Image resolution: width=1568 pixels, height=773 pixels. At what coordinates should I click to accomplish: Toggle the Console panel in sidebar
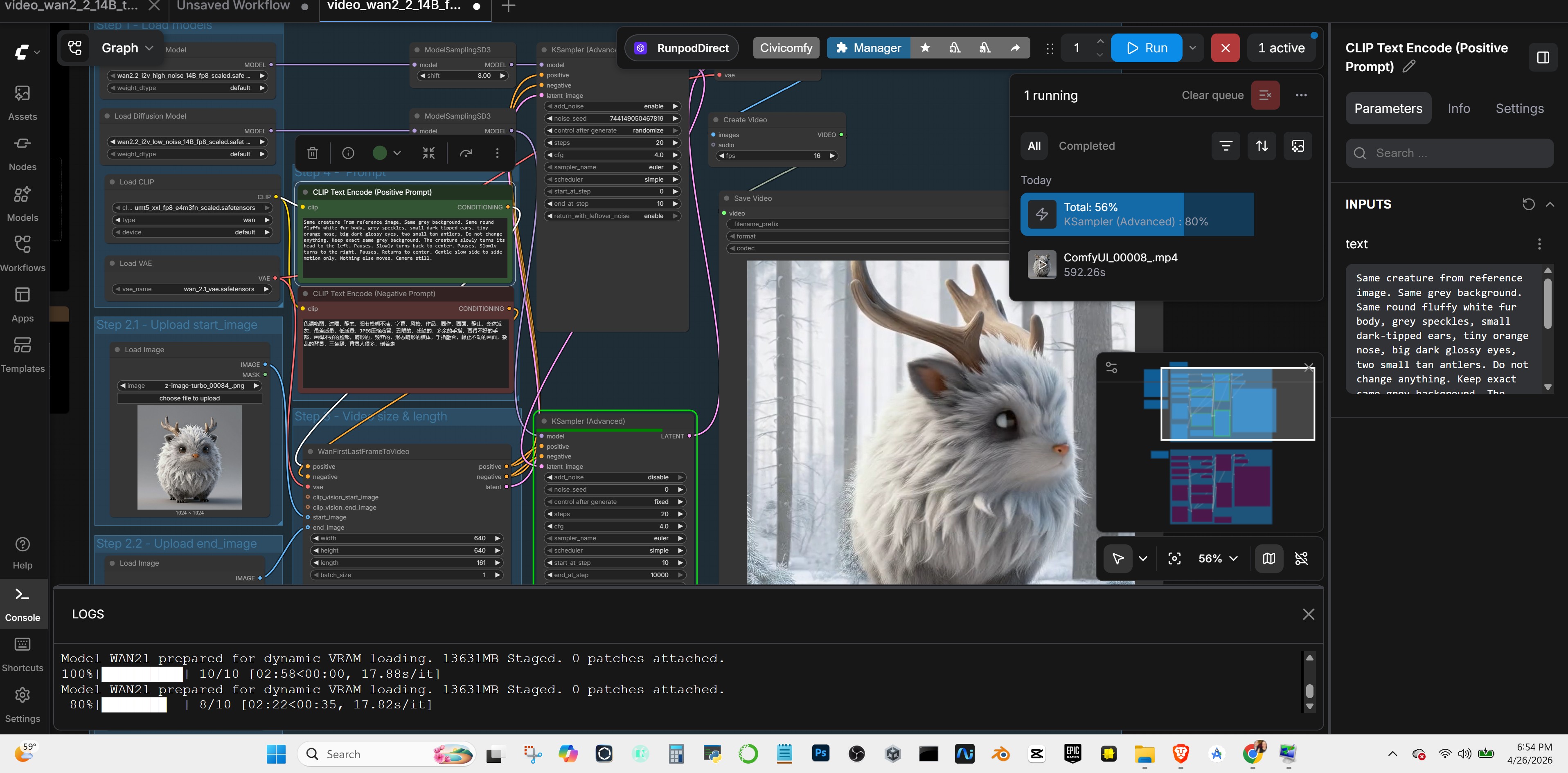point(23,604)
